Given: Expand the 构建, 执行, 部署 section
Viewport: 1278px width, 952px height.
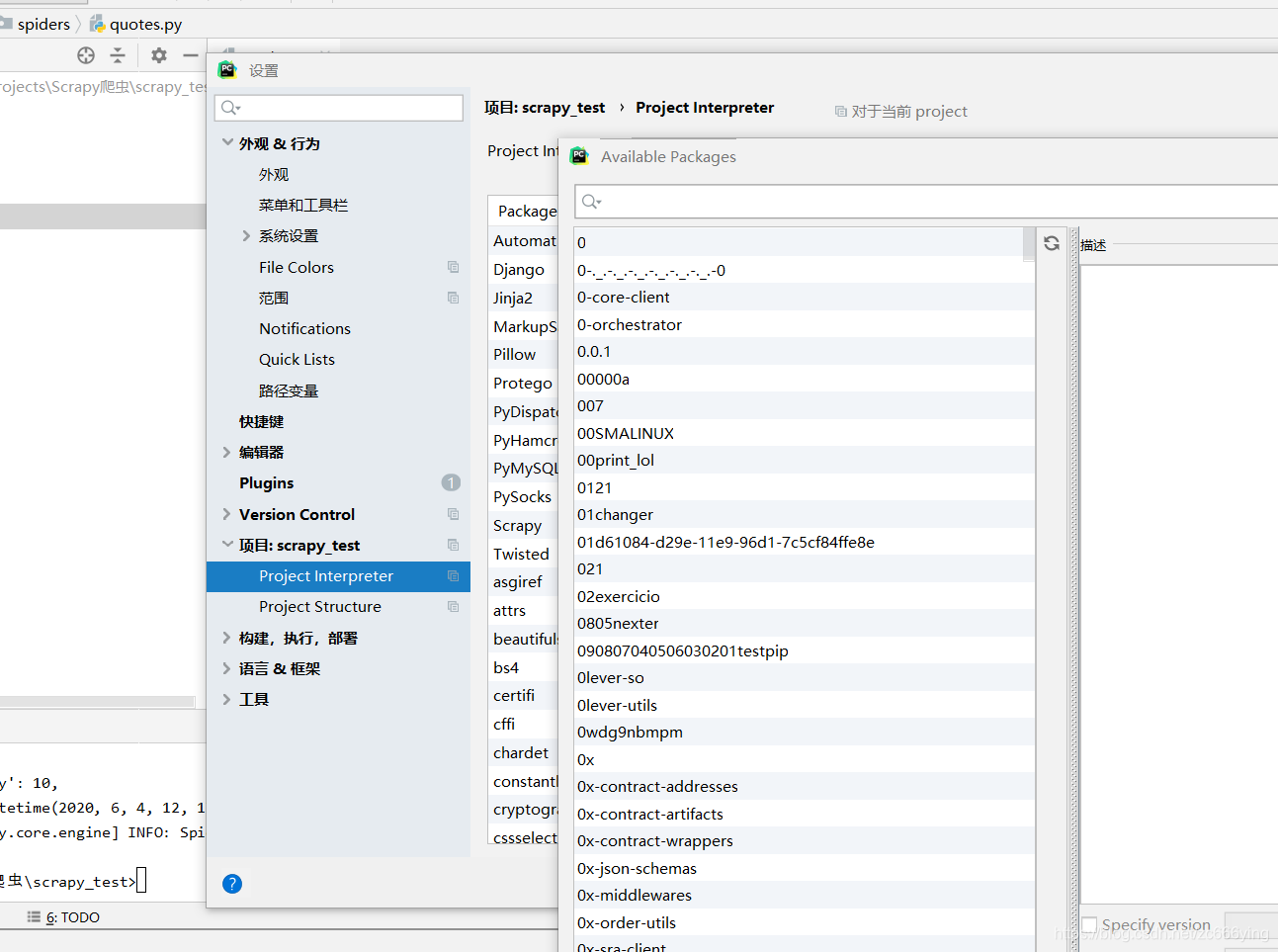Looking at the screenshot, I should (227, 638).
